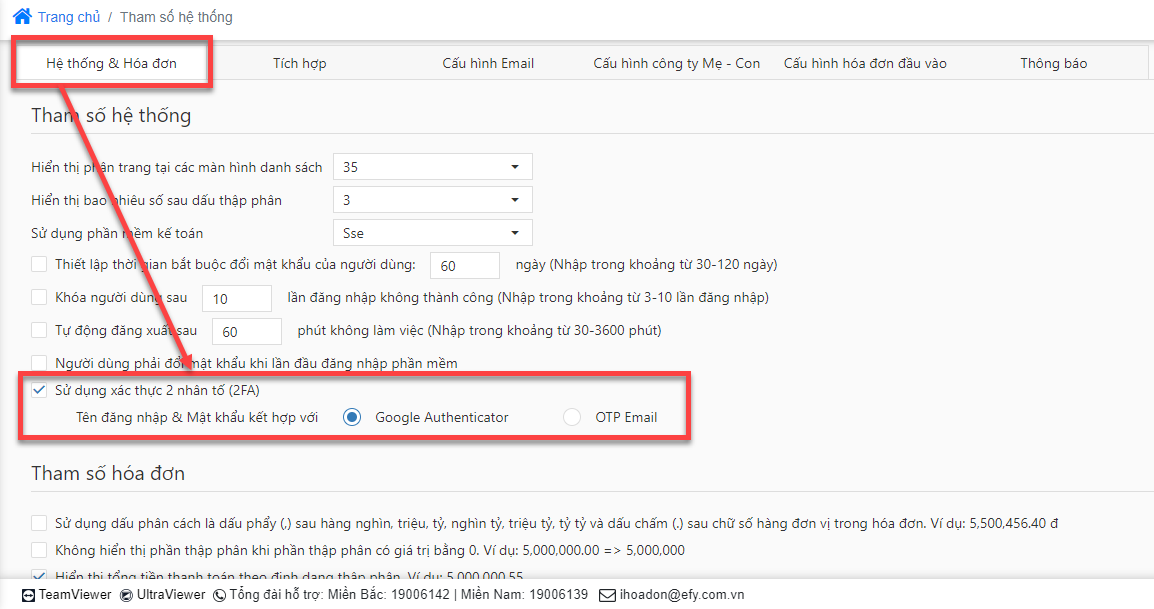Click the TeamViewer icon in footer
The height and width of the screenshot is (609, 1154).
(28, 595)
